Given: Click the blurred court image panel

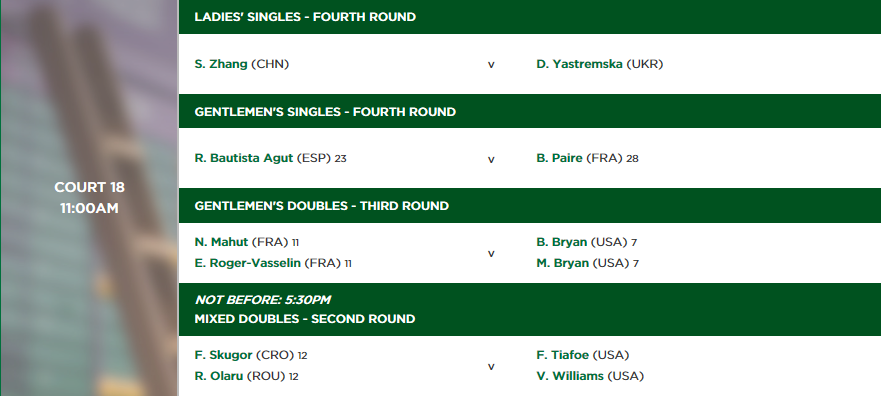Looking at the screenshot, I should pyautogui.click(x=89, y=198).
